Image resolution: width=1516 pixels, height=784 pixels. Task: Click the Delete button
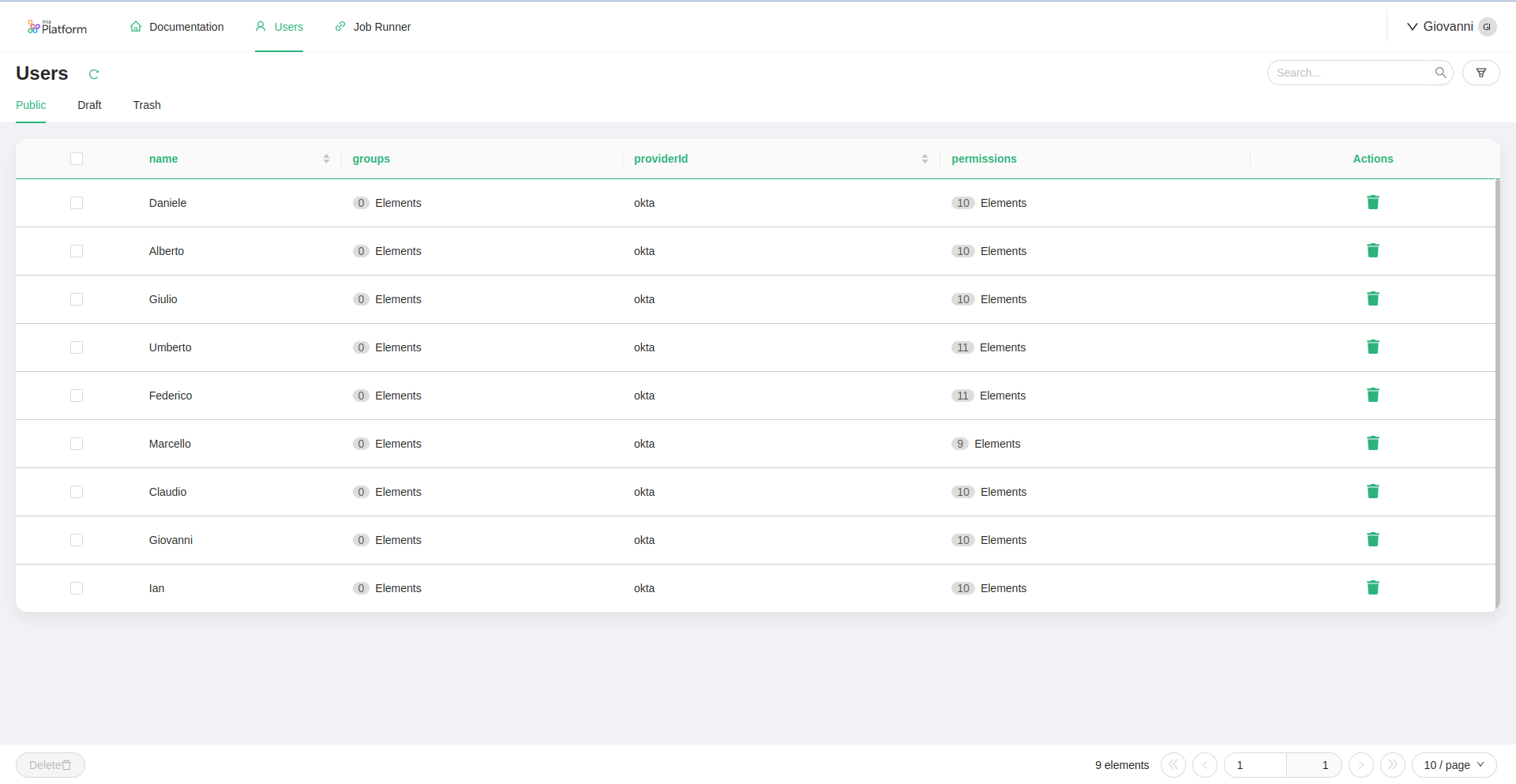[50, 764]
